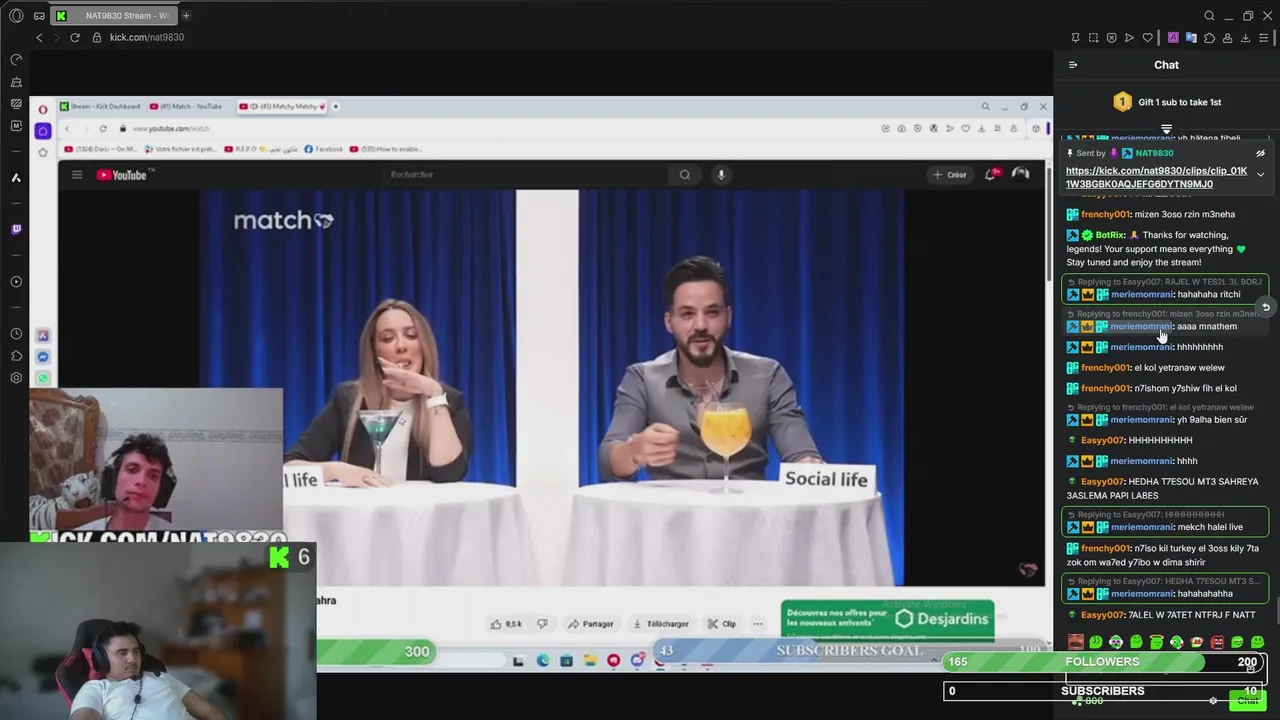
Task: Click the YouTube search magnifier button
Action: pyautogui.click(x=685, y=175)
